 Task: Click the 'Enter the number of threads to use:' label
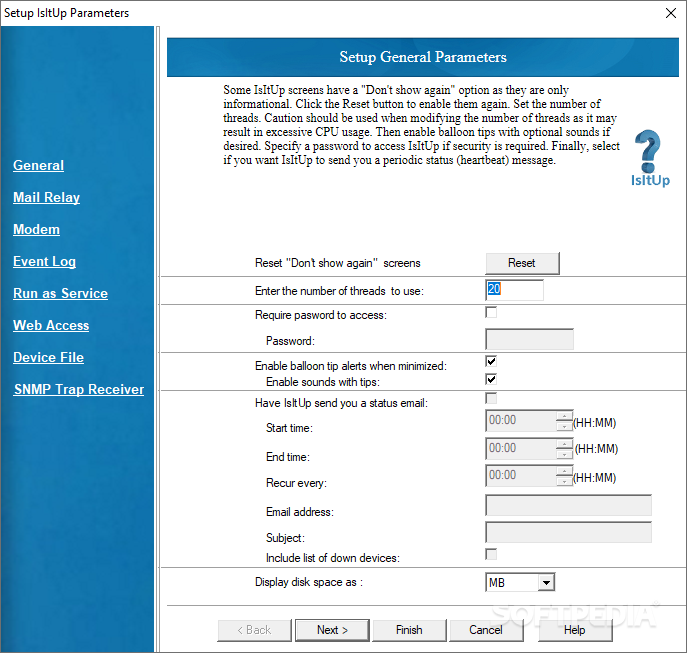340,291
